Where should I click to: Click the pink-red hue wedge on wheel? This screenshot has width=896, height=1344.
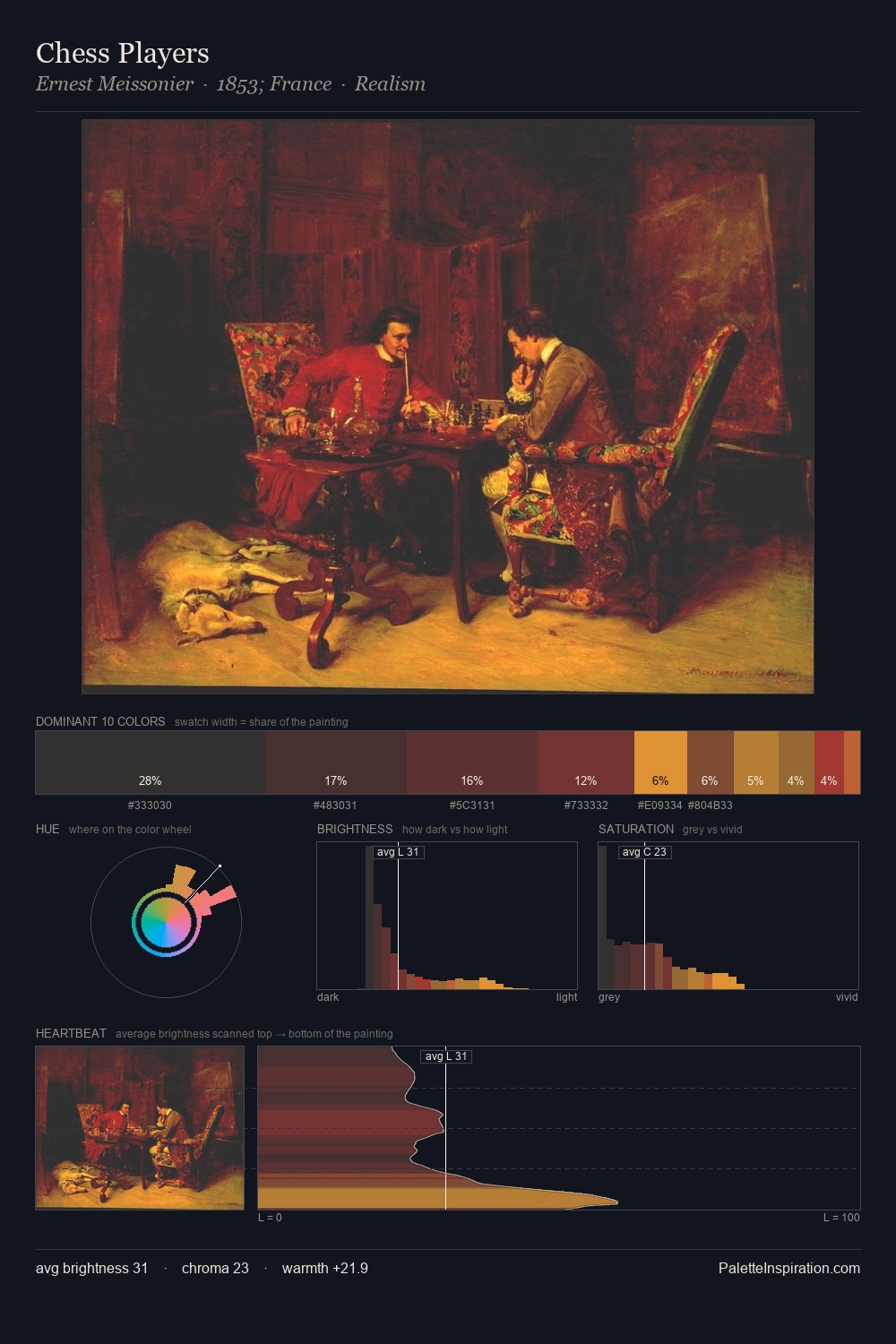point(215,900)
